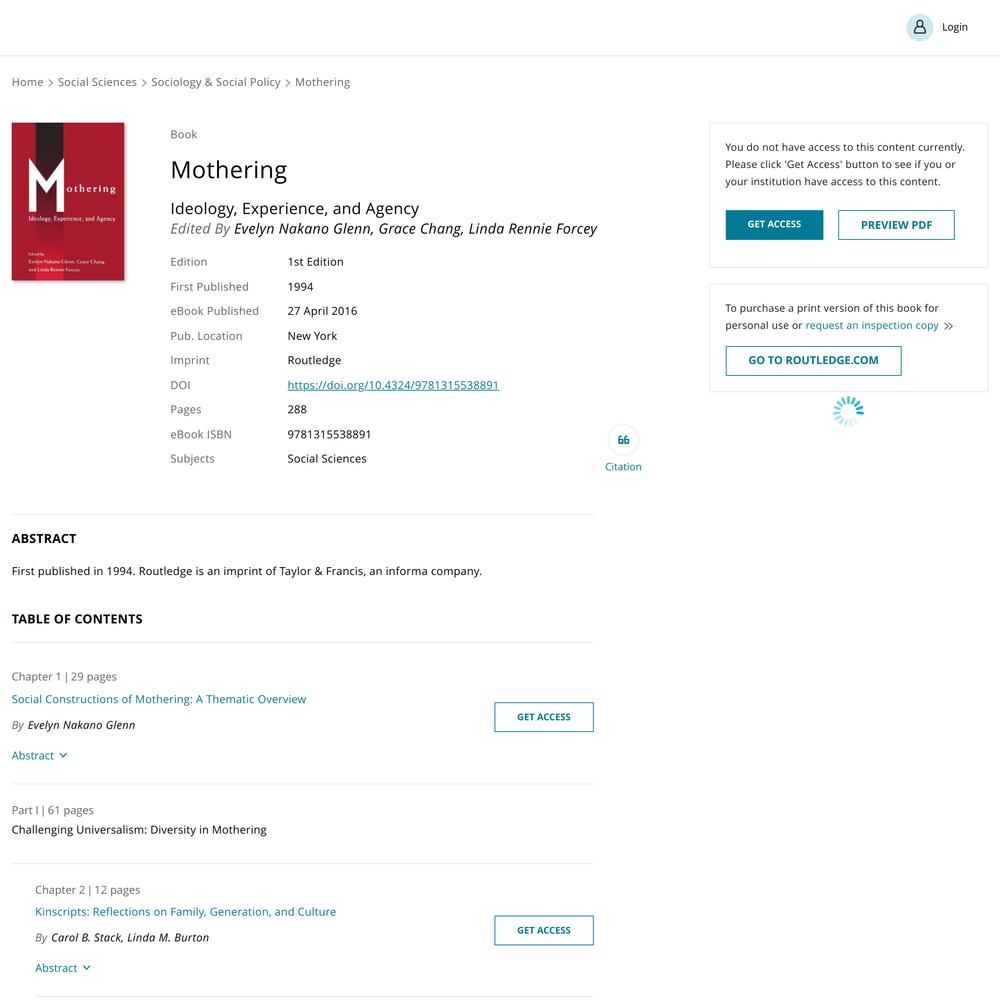This screenshot has width=1000, height=1000.
Task: Click the main GET ACCESS button
Action: tap(774, 224)
